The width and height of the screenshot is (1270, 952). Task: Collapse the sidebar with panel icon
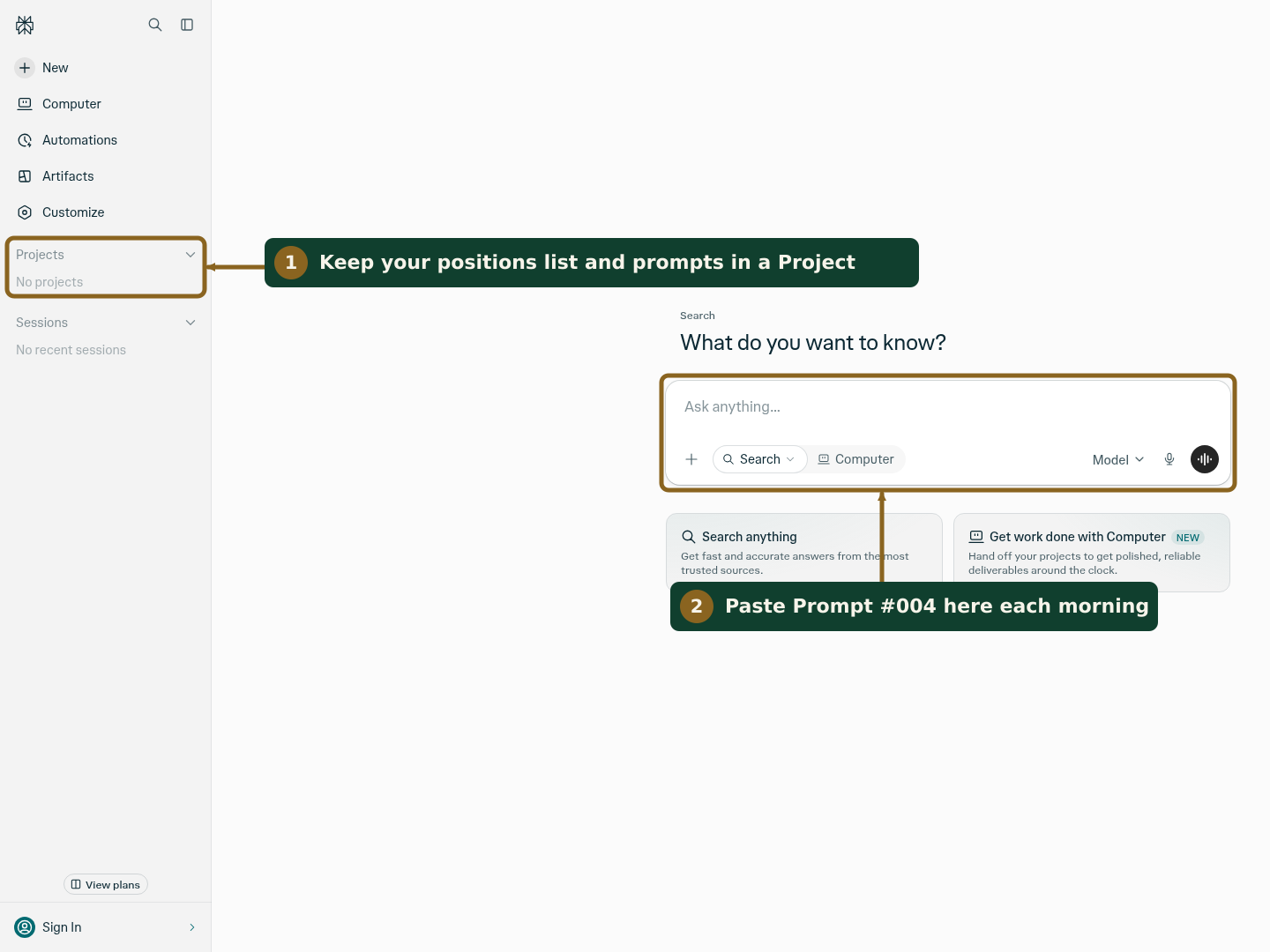pyautogui.click(x=187, y=25)
